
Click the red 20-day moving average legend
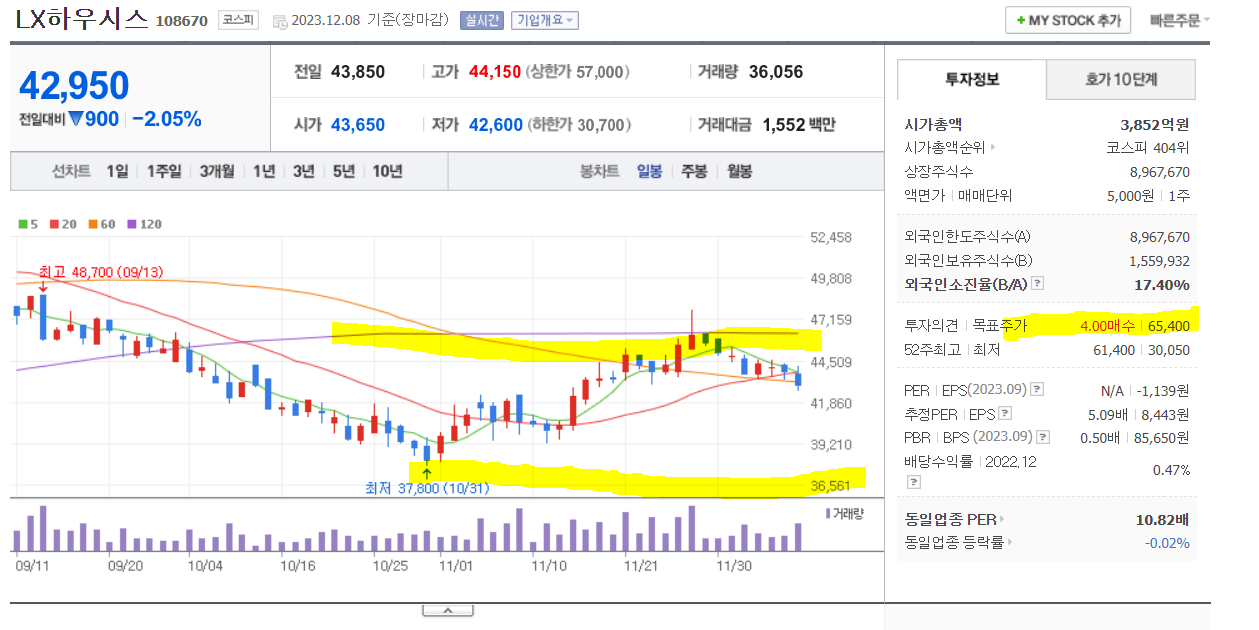(65, 224)
